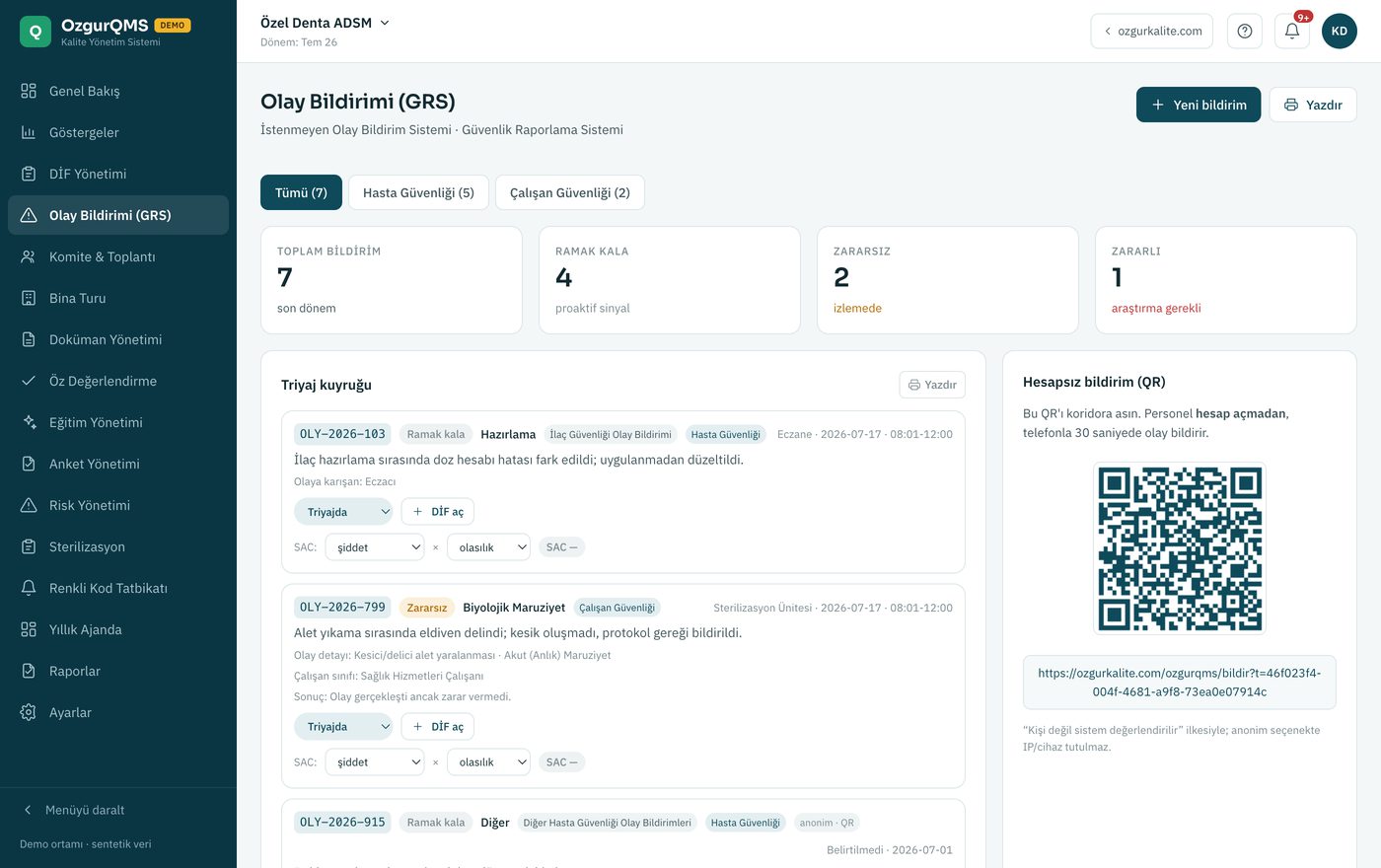
Task: Click the KD user avatar
Action: [1340, 31]
